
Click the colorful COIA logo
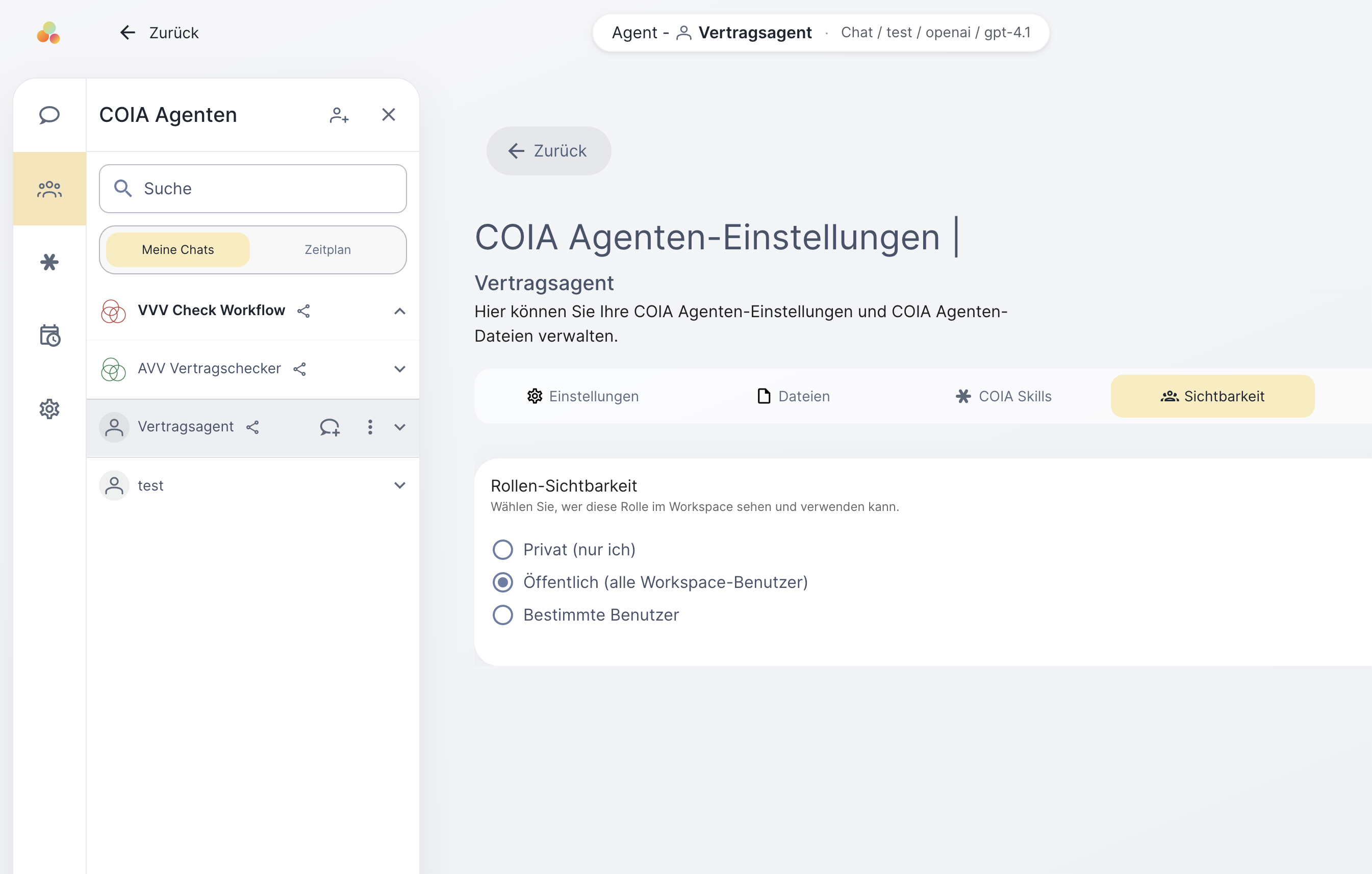click(48, 33)
